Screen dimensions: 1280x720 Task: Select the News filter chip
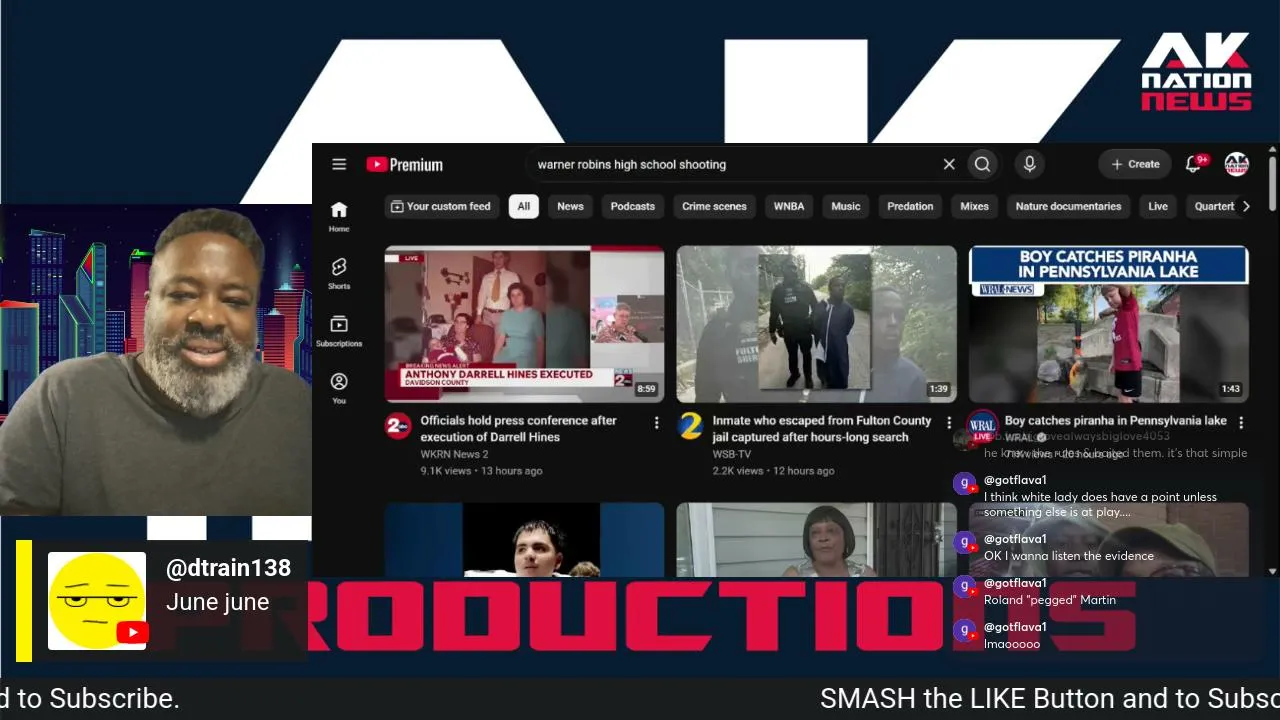[x=570, y=206]
